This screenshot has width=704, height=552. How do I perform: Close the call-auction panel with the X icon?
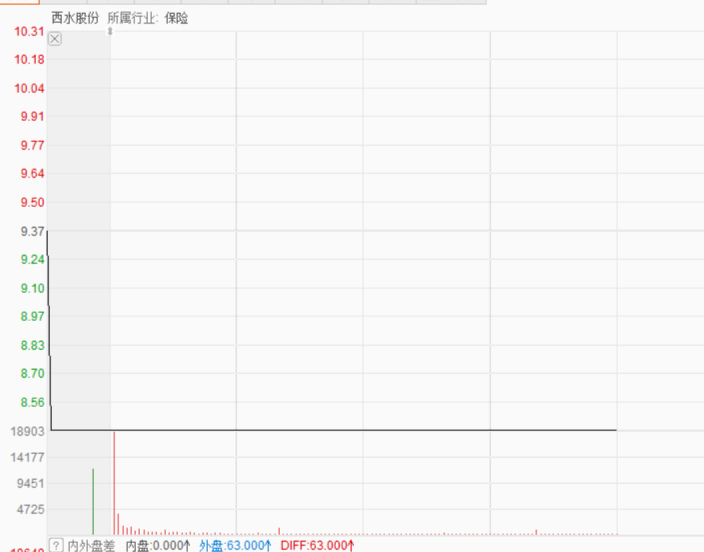tap(55, 39)
